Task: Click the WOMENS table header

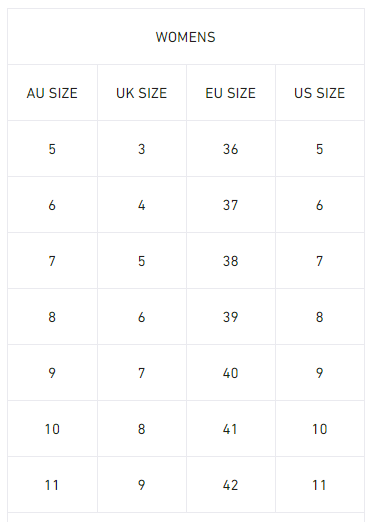Action: [x=186, y=37]
